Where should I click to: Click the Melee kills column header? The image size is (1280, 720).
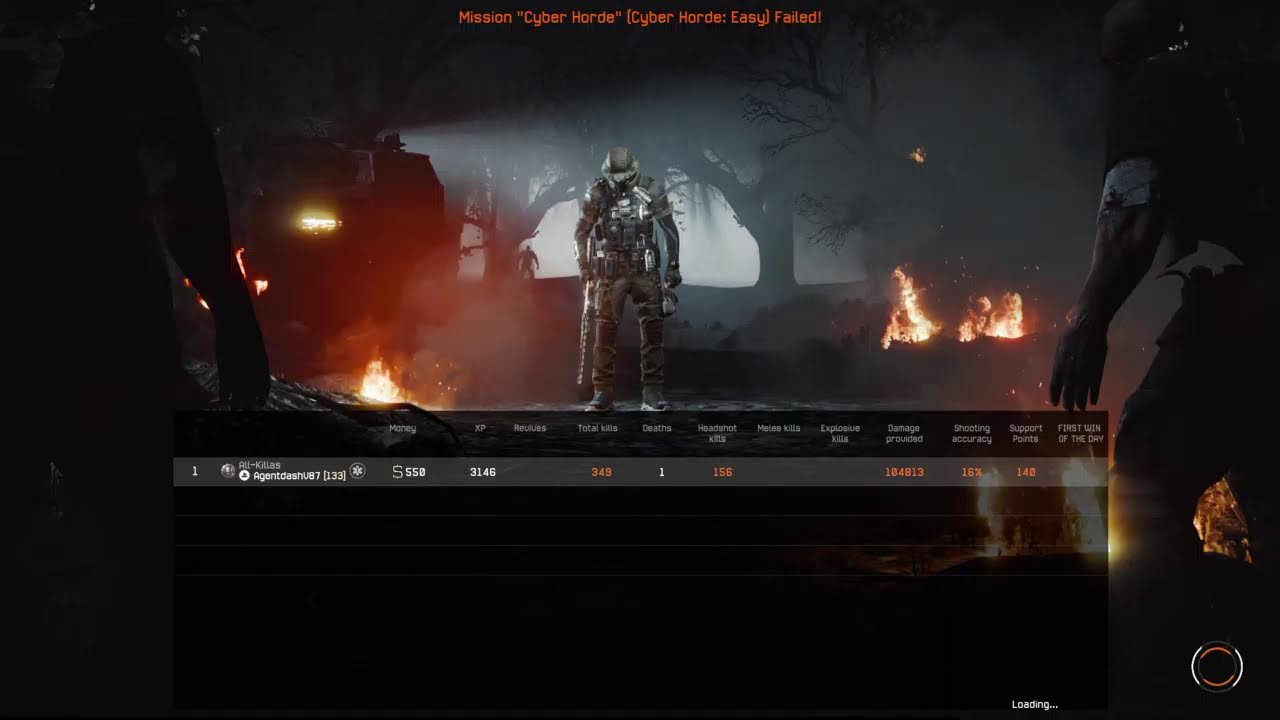tap(778, 428)
